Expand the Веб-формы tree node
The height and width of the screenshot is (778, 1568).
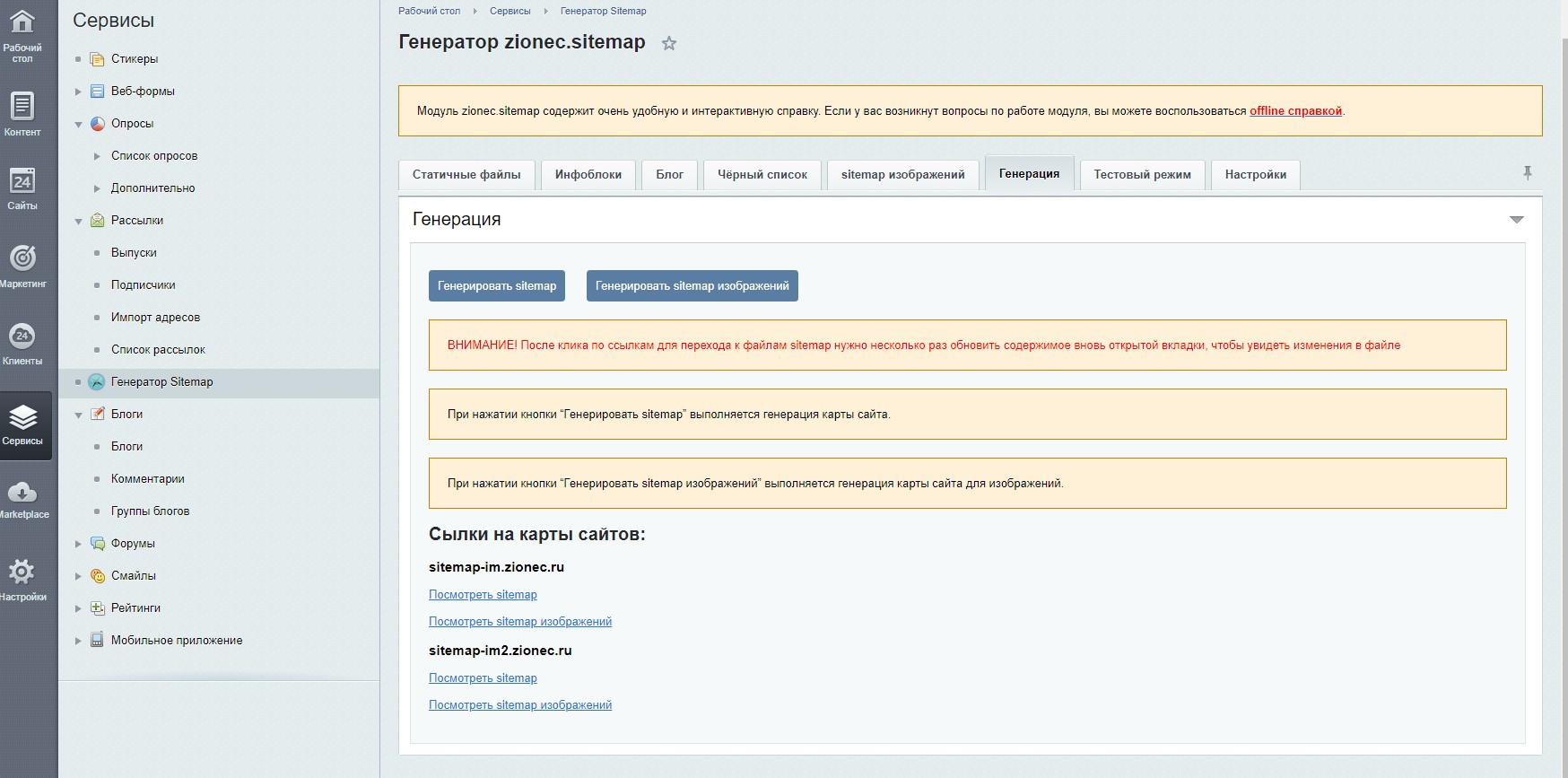point(78,92)
